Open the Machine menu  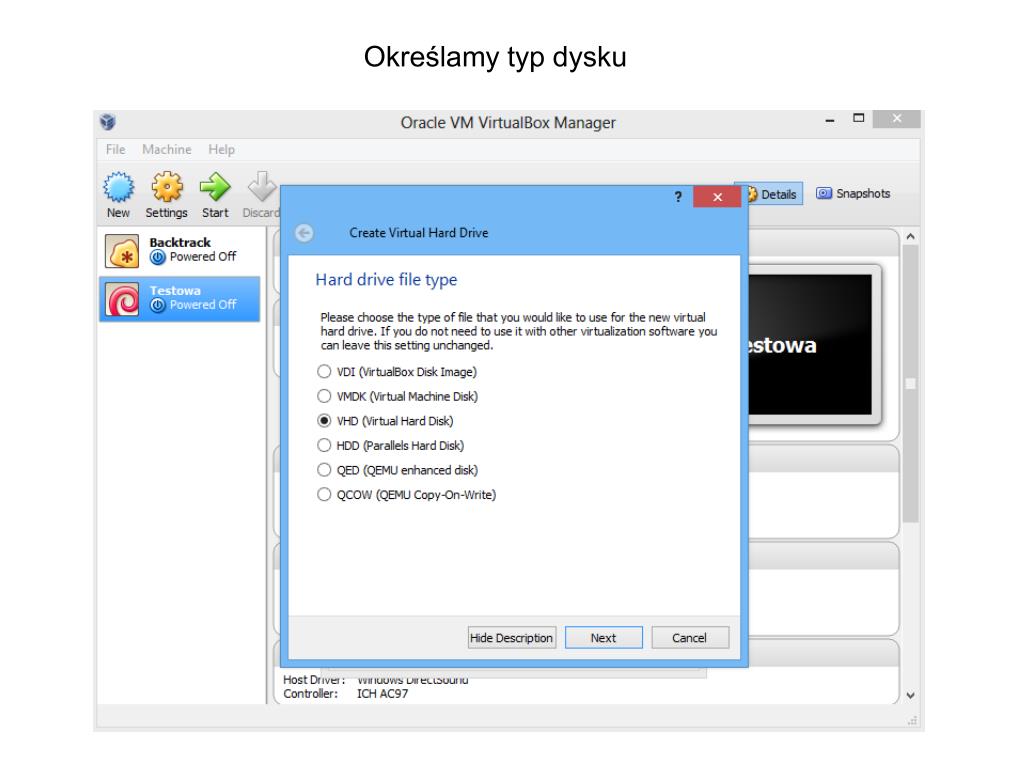click(x=167, y=150)
